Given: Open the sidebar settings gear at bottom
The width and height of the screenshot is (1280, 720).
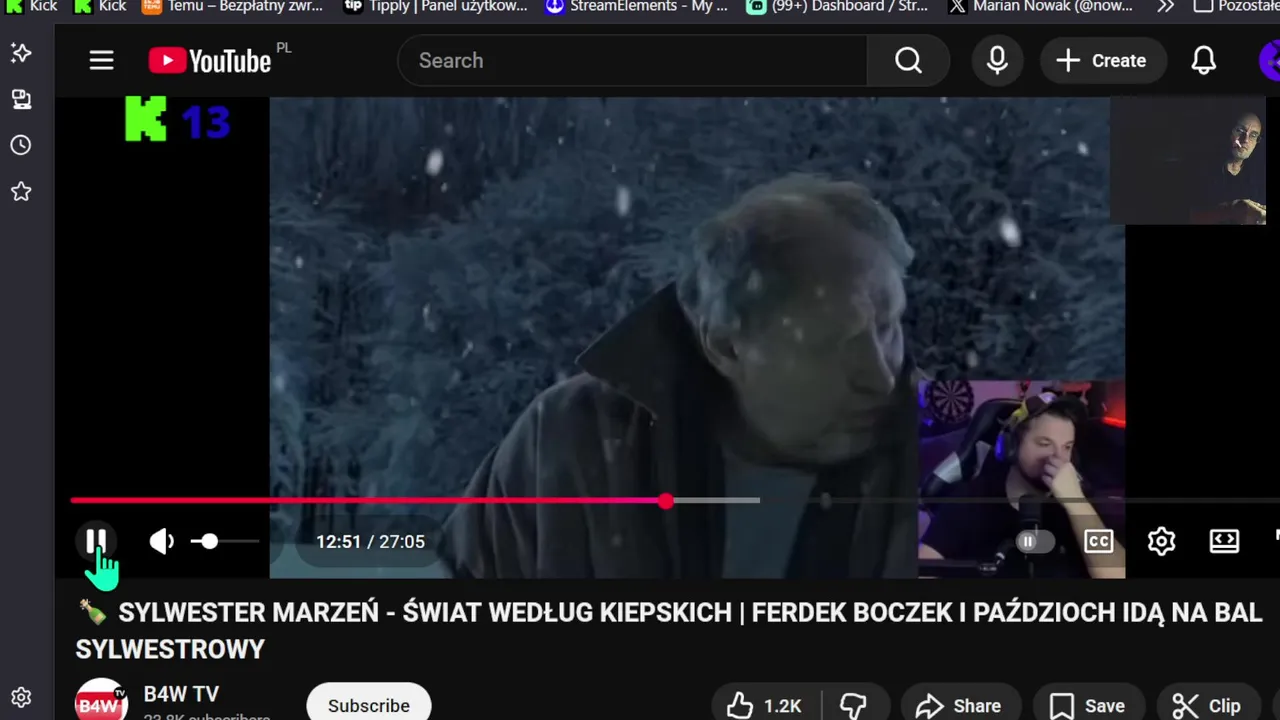Looking at the screenshot, I should click(x=21, y=697).
